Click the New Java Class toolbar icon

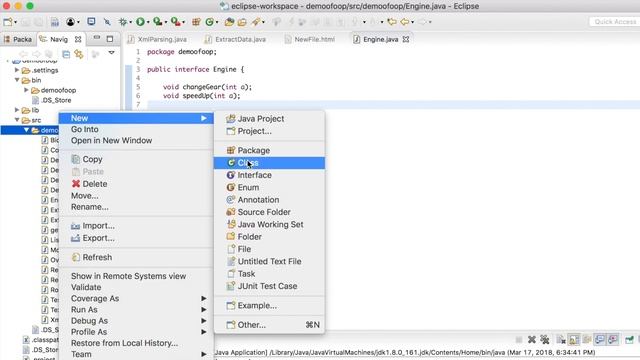coord(210,22)
